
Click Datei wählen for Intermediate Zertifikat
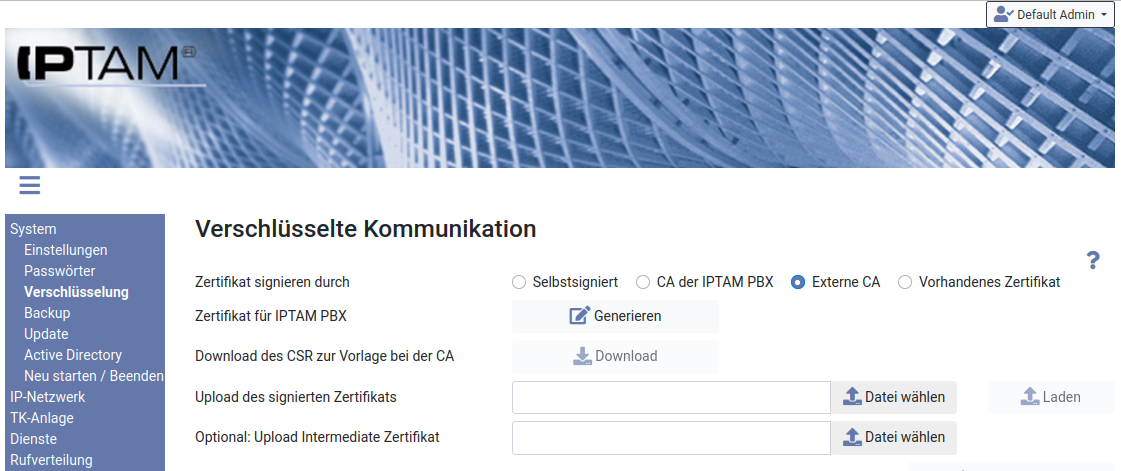pos(893,437)
